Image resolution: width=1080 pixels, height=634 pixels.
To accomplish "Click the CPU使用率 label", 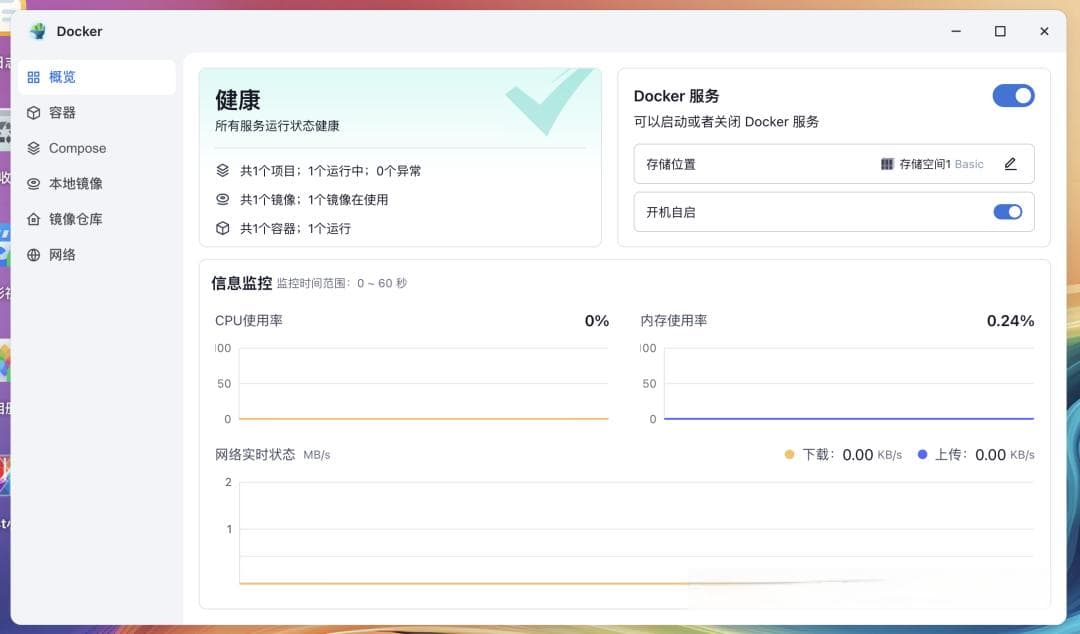I will (249, 320).
